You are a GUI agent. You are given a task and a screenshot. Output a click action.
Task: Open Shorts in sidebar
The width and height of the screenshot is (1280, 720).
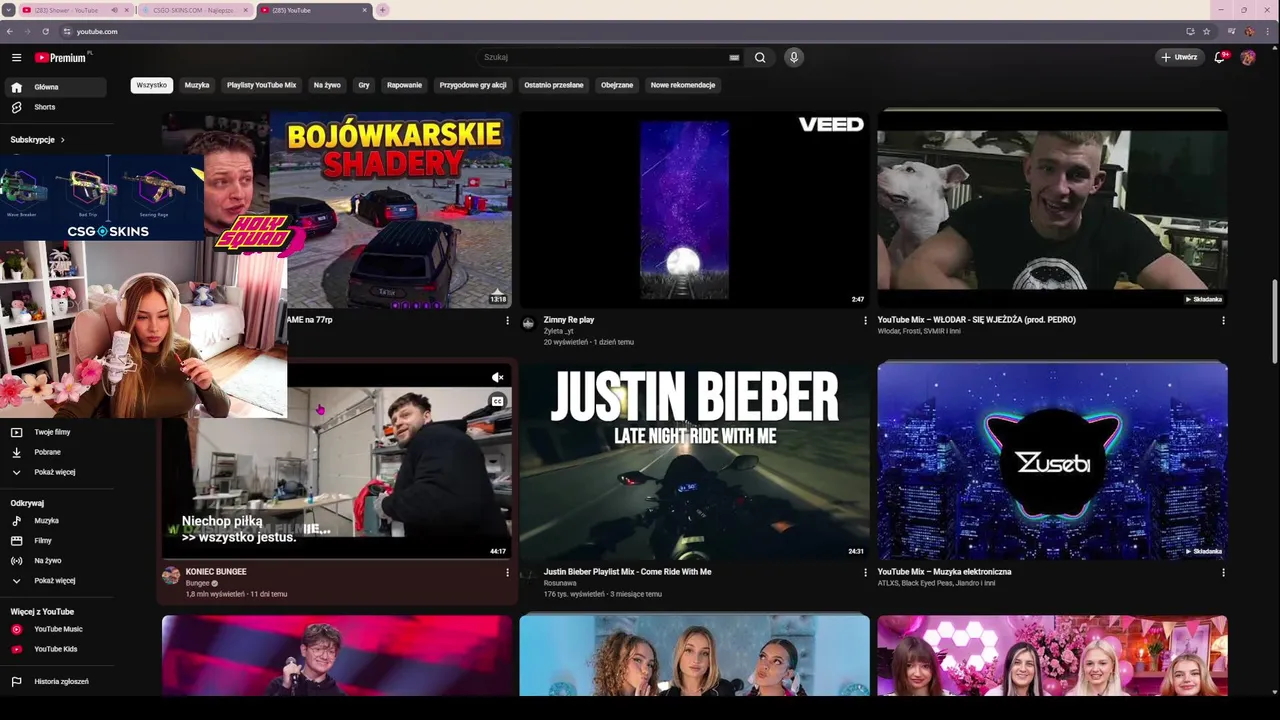click(56, 107)
